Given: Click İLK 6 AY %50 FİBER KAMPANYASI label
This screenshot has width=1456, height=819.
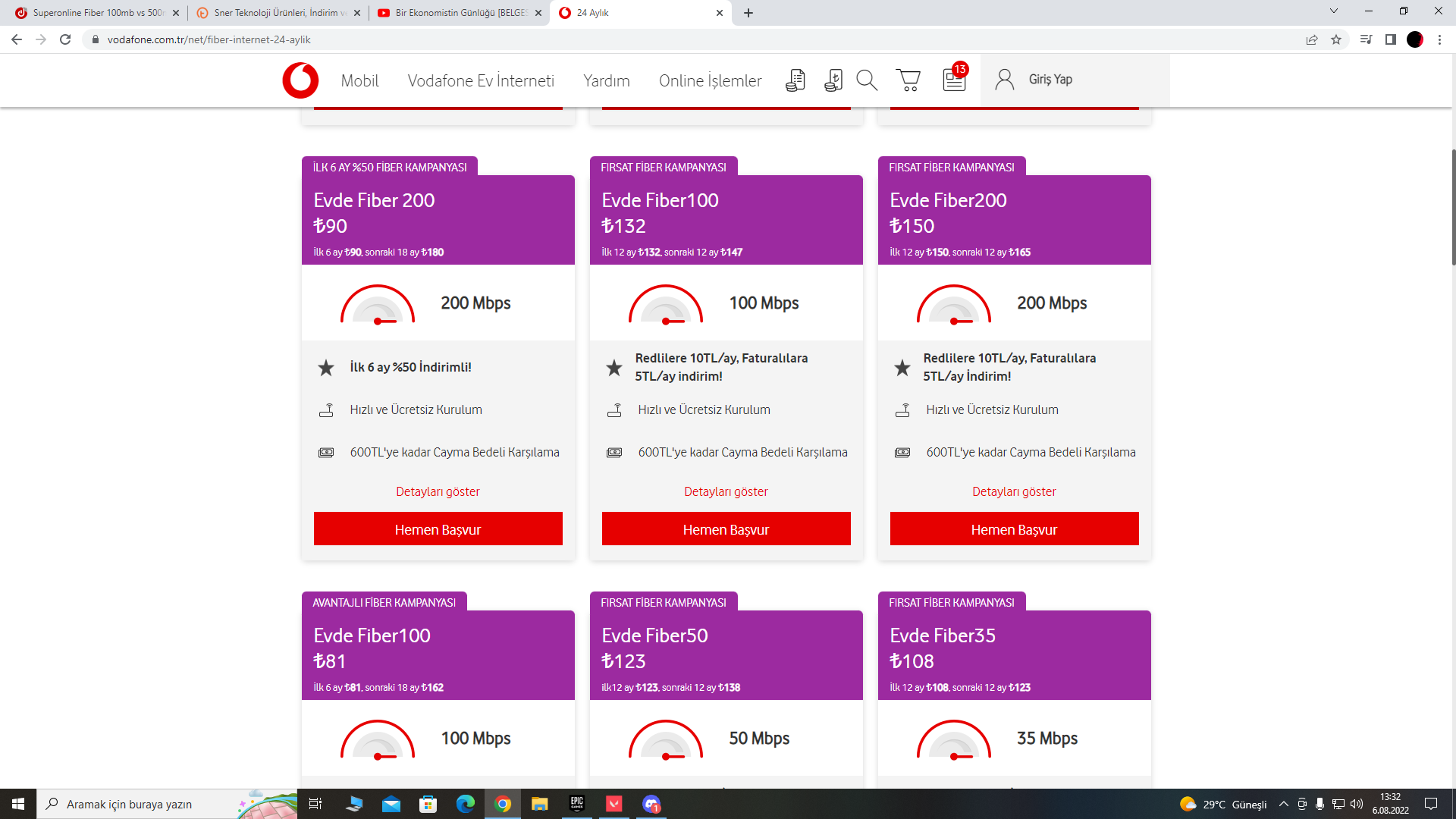Looking at the screenshot, I should [x=390, y=167].
